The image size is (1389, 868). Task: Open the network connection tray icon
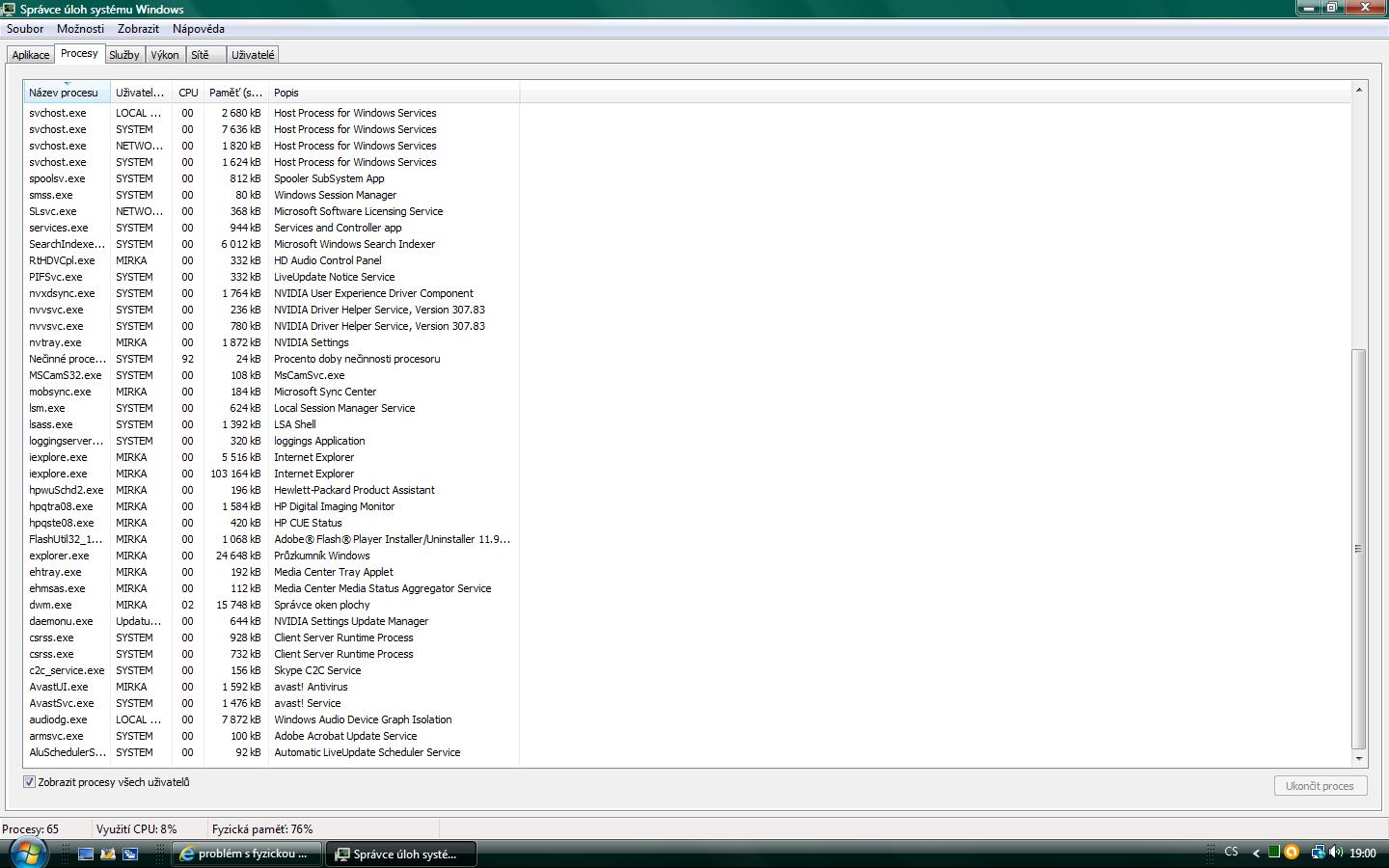pyautogui.click(x=1318, y=853)
